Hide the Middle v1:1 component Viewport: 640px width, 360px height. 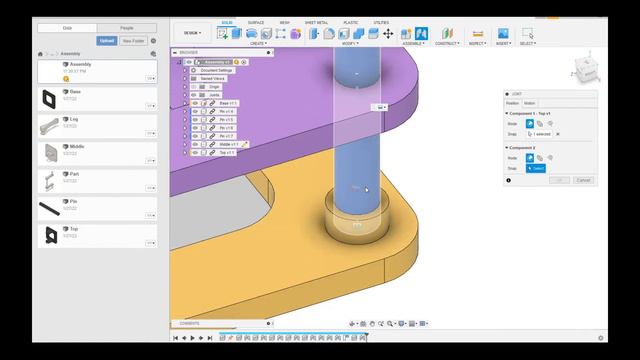(195, 144)
